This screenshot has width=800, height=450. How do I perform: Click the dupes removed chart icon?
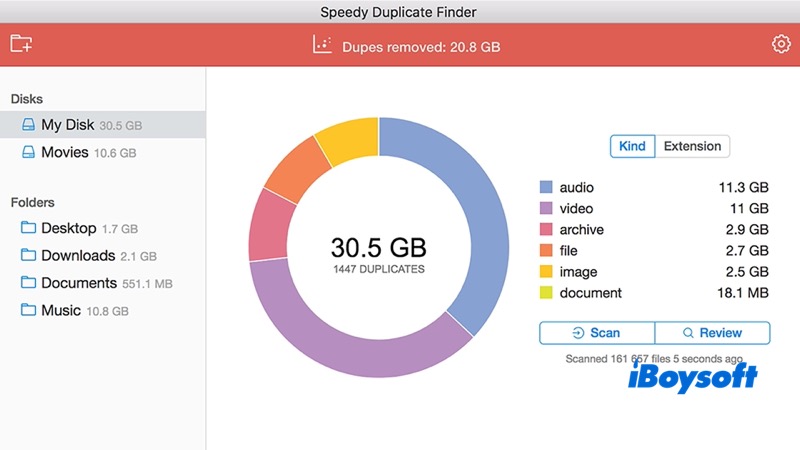click(x=322, y=45)
